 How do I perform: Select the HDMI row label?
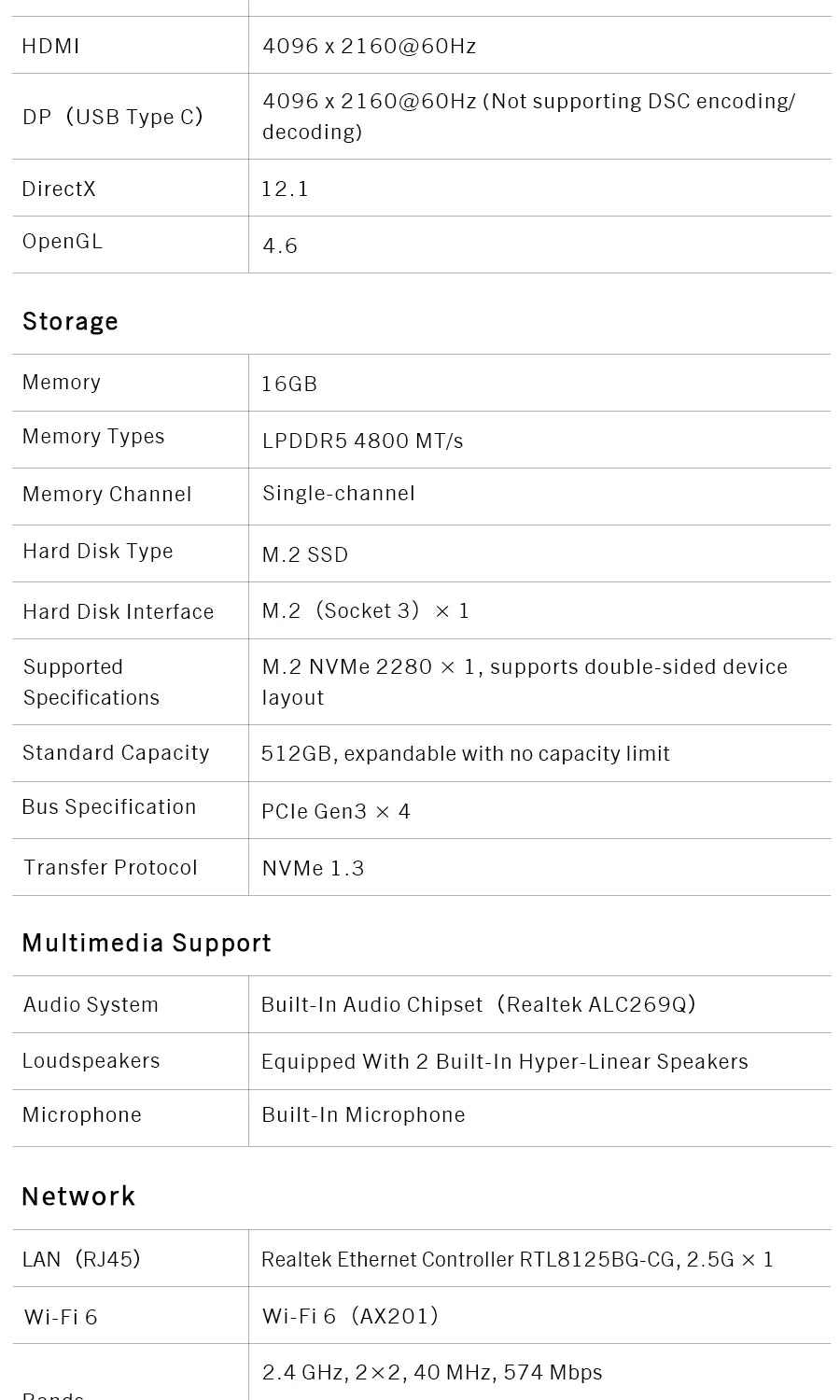[x=50, y=46]
